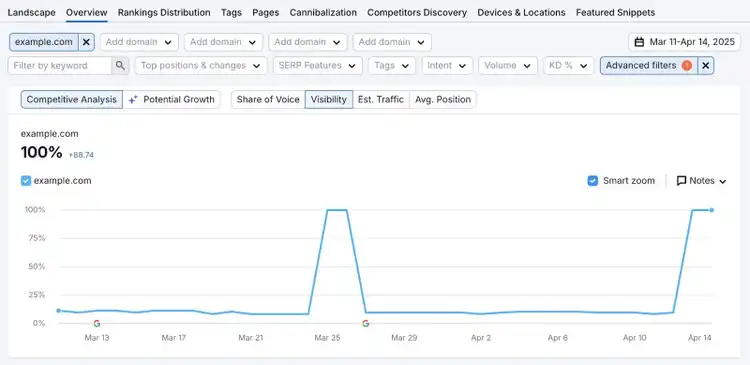Viewport: 750px width, 365px height.
Task: Click the Notes speech bubble icon
Action: (x=682, y=181)
